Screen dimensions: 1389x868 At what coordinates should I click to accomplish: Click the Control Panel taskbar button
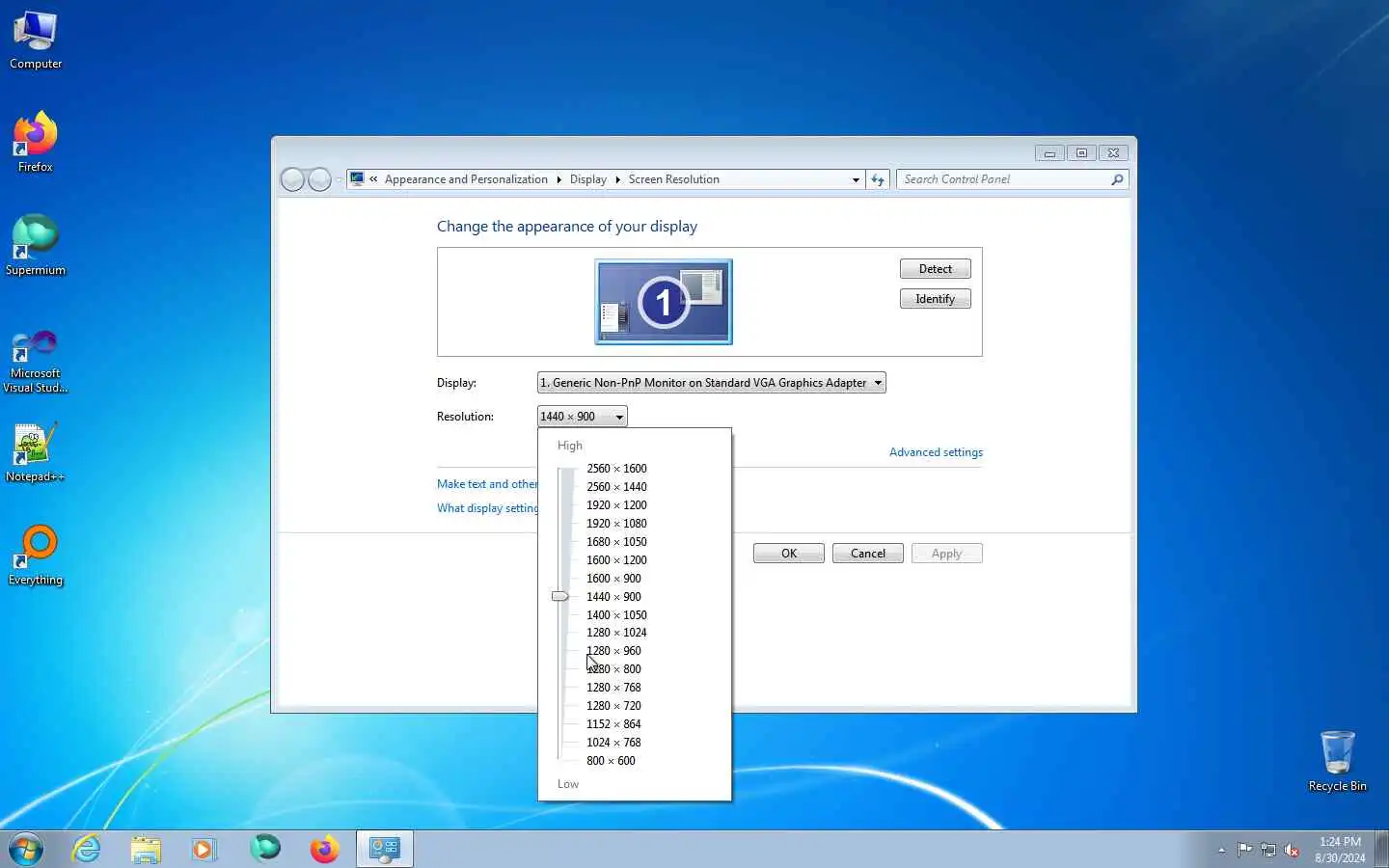(x=385, y=849)
